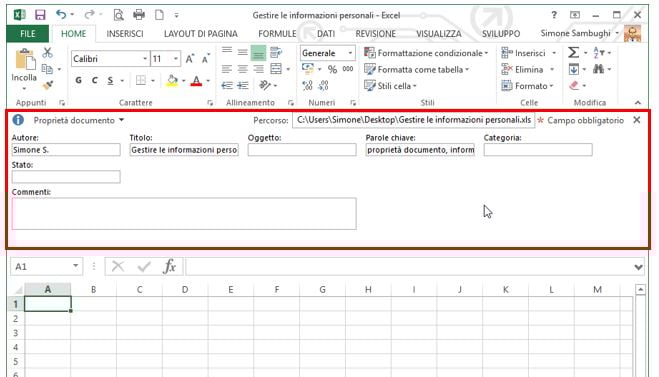
Task: Open the Calibri font name dropdown
Action: click(x=145, y=59)
